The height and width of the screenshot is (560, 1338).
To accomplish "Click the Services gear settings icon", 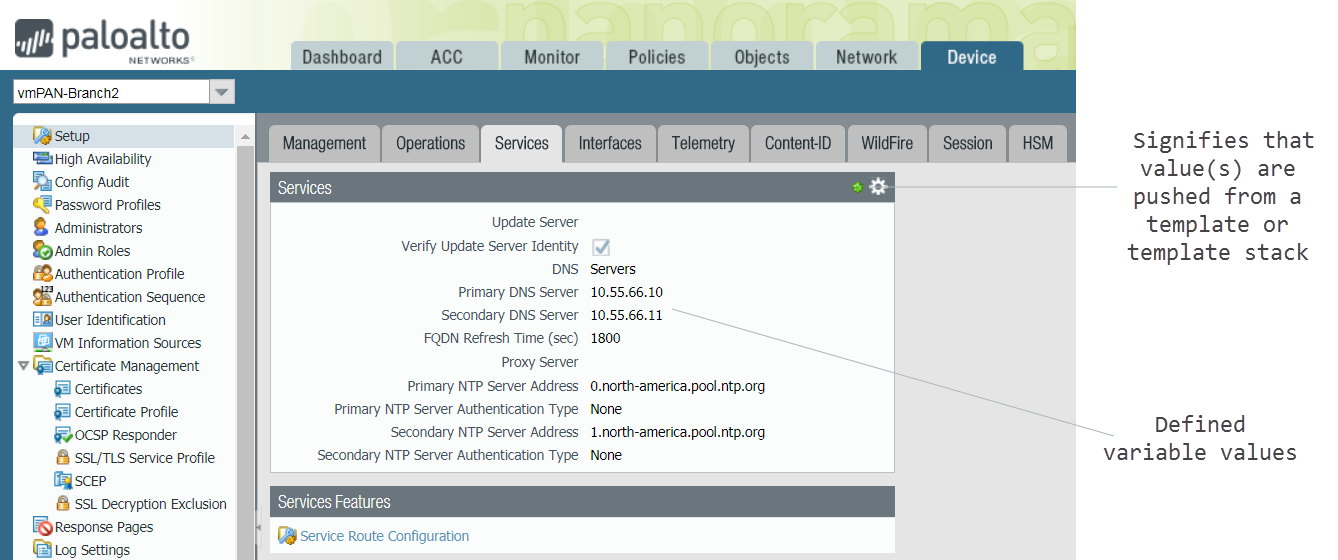I will pyautogui.click(x=878, y=187).
